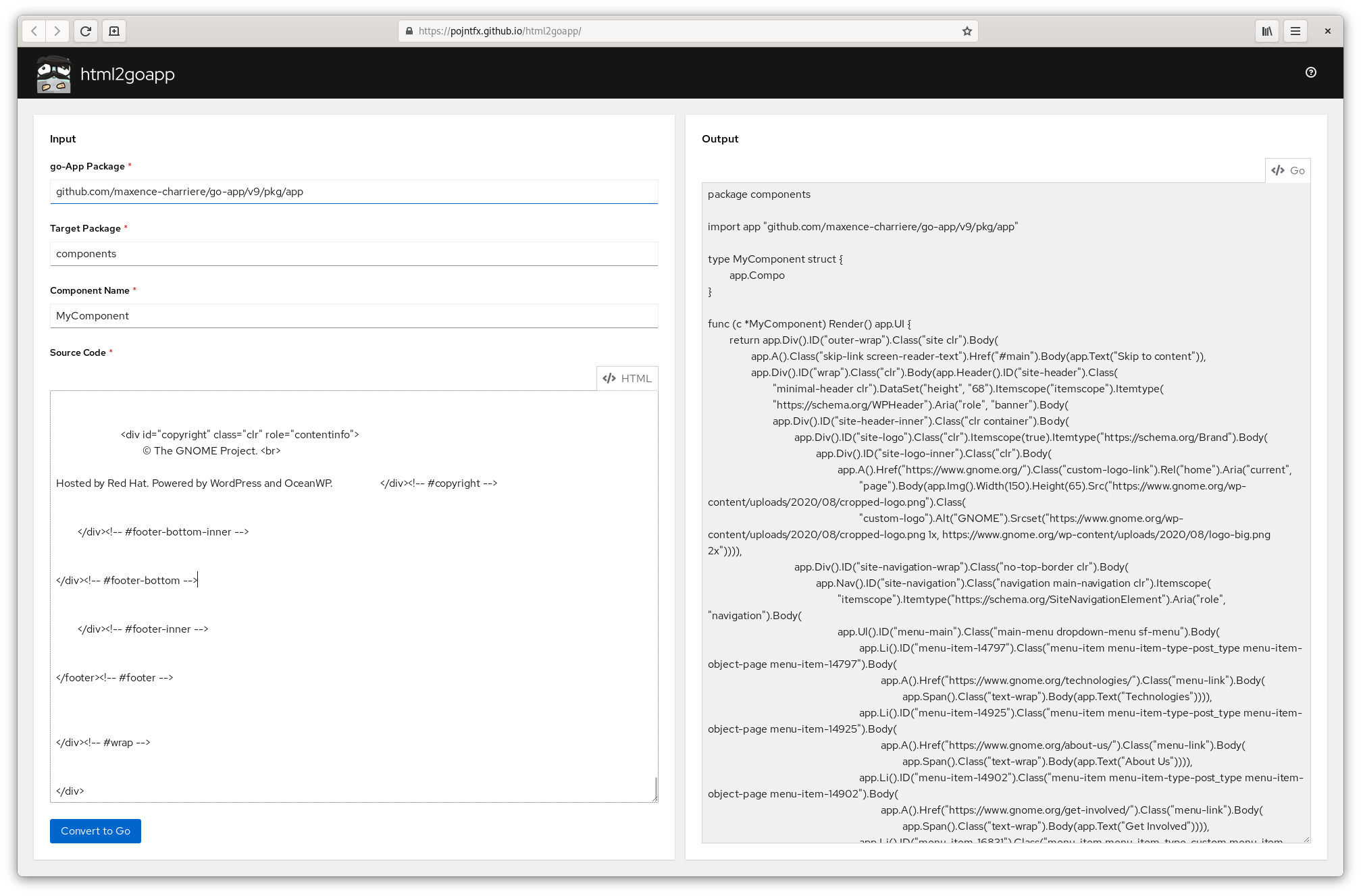Click the browser back arrow button
This screenshot has width=1361, height=896.
[34, 31]
